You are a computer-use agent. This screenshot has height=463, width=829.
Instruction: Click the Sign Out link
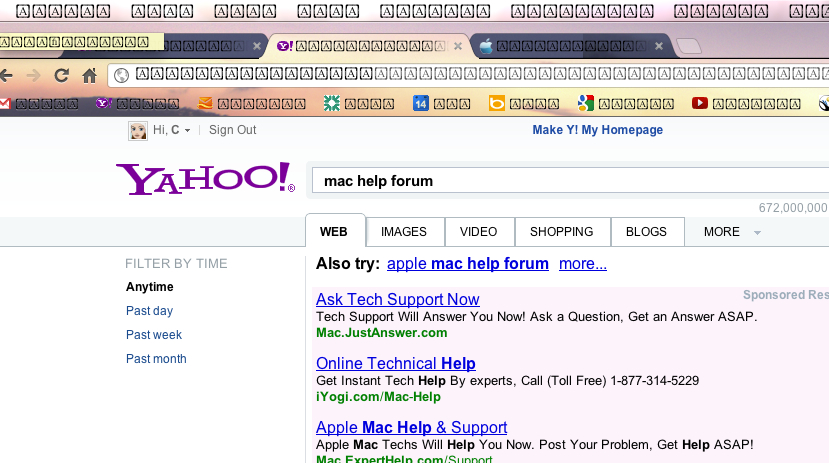pyautogui.click(x=232, y=130)
